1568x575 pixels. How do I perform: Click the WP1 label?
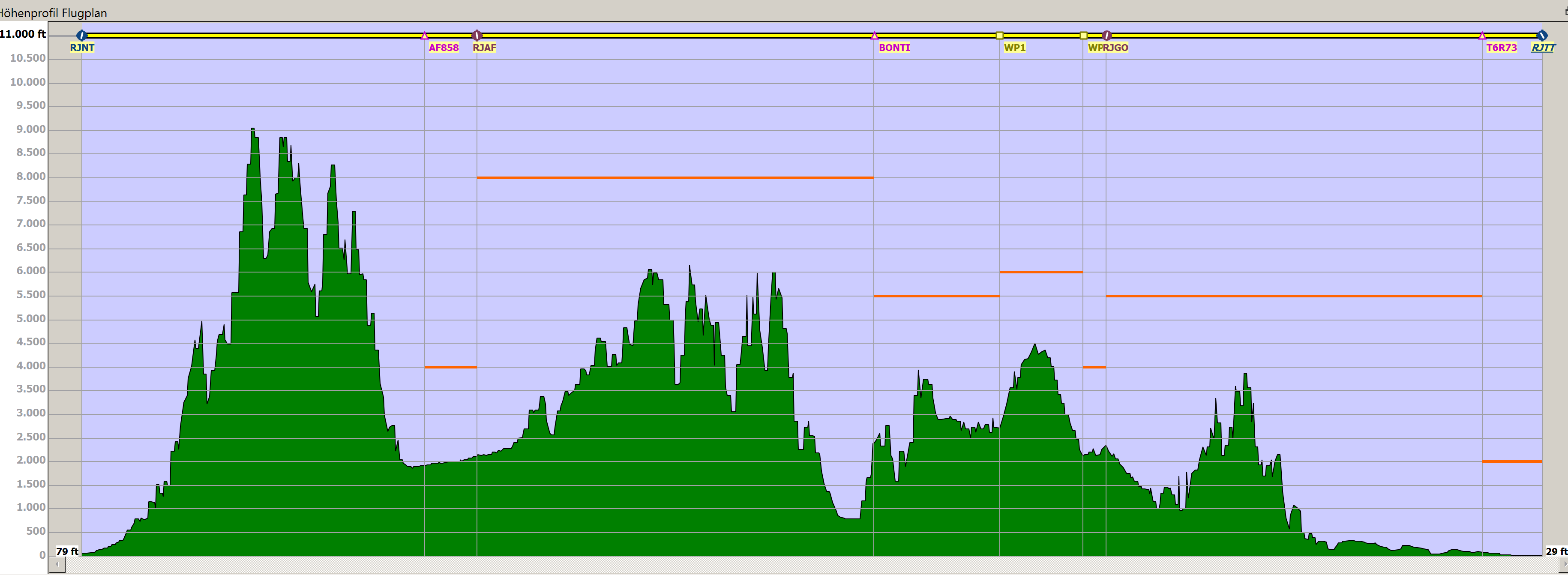point(1015,48)
